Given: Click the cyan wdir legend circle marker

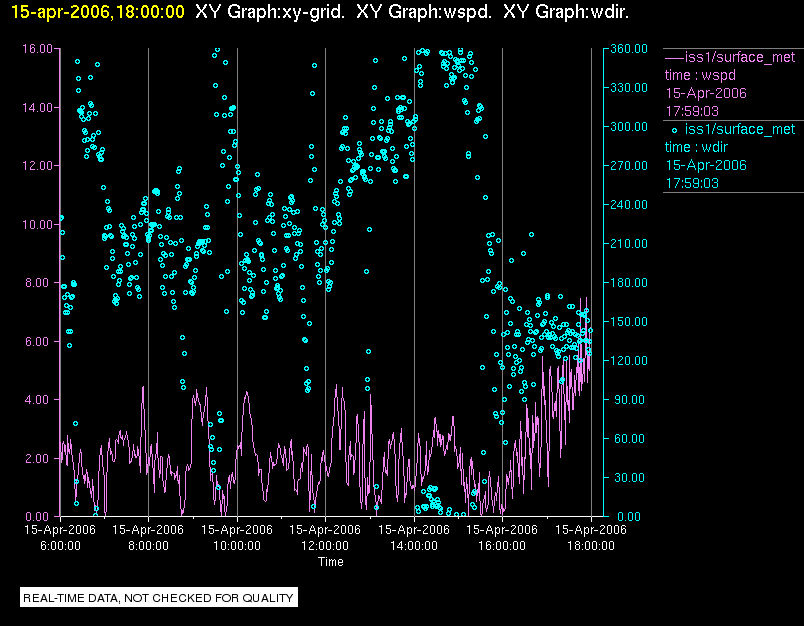Looking at the screenshot, I should (x=675, y=129).
